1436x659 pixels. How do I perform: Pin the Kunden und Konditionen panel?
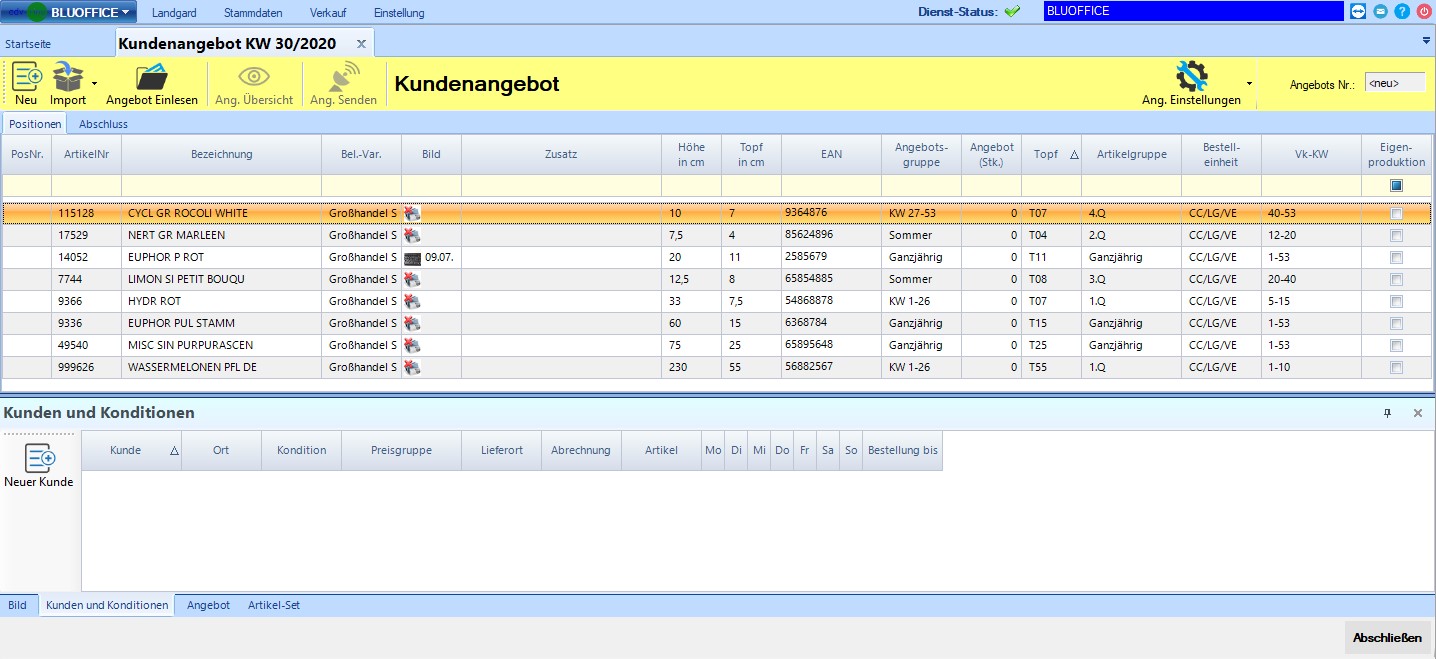tap(1387, 413)
